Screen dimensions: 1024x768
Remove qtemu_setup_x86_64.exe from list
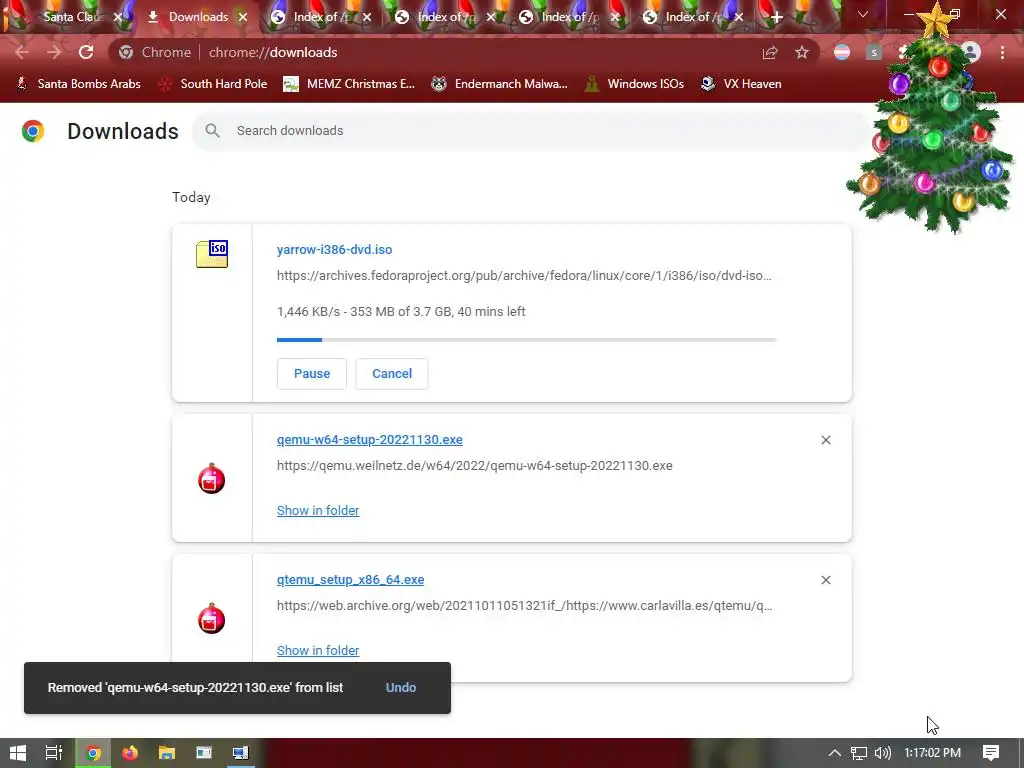point(825,580)
